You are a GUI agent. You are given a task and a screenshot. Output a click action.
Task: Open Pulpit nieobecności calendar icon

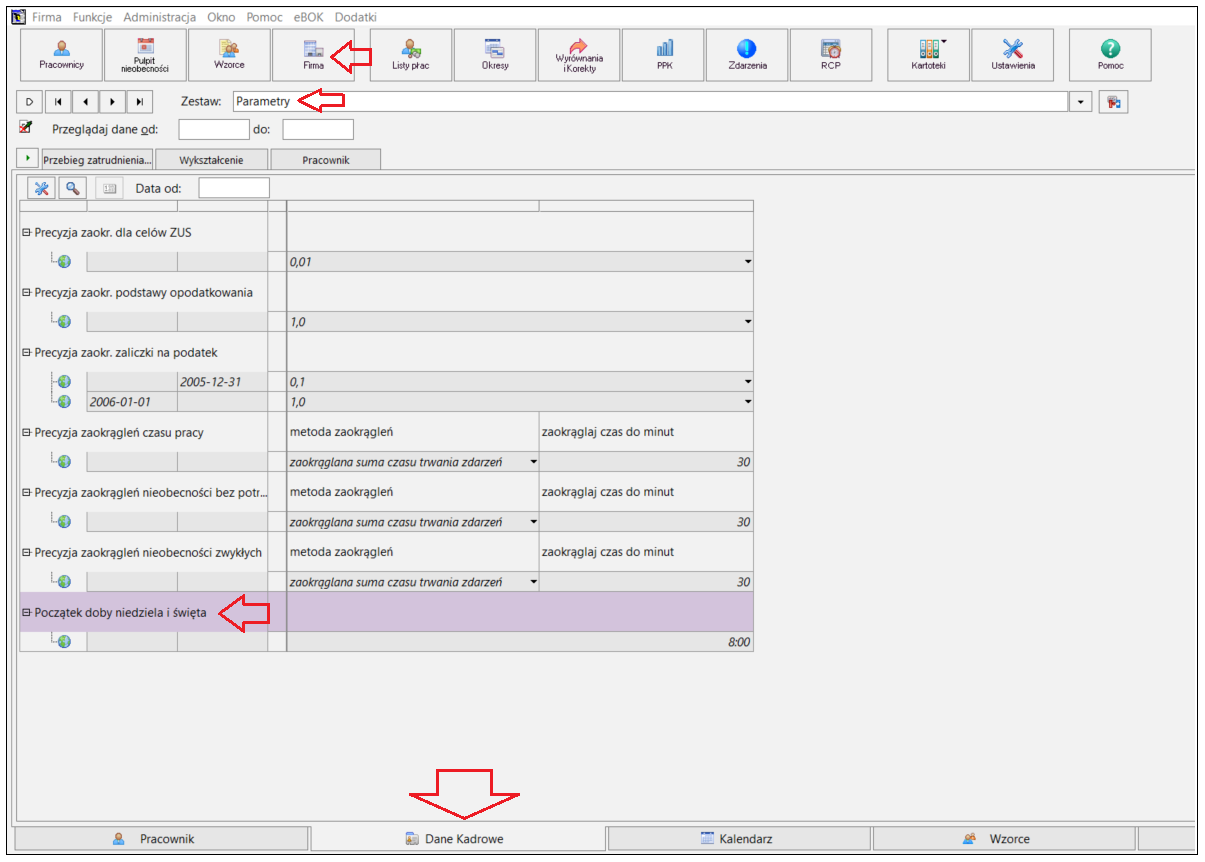(145, 45)
